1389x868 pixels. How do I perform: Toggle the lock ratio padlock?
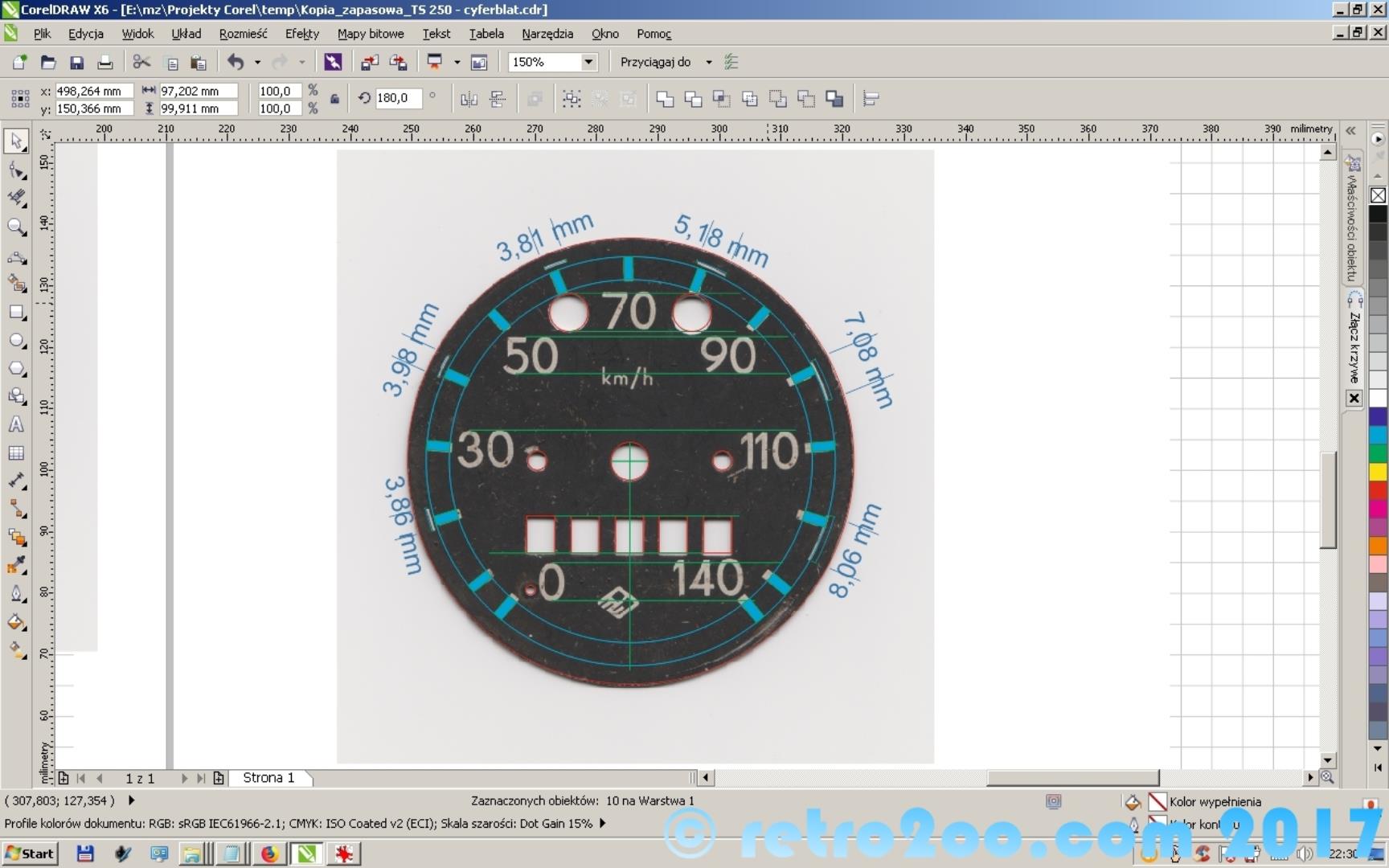[334, 99]
